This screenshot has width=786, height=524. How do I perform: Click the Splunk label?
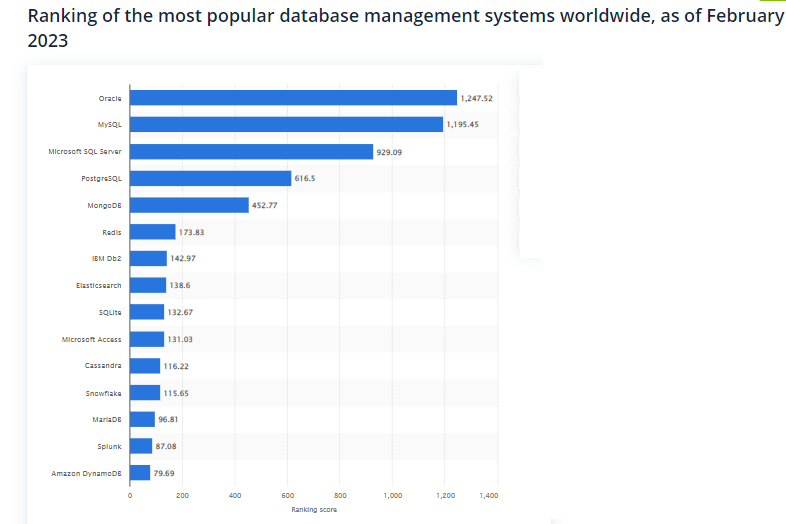(x=109, y=446)
